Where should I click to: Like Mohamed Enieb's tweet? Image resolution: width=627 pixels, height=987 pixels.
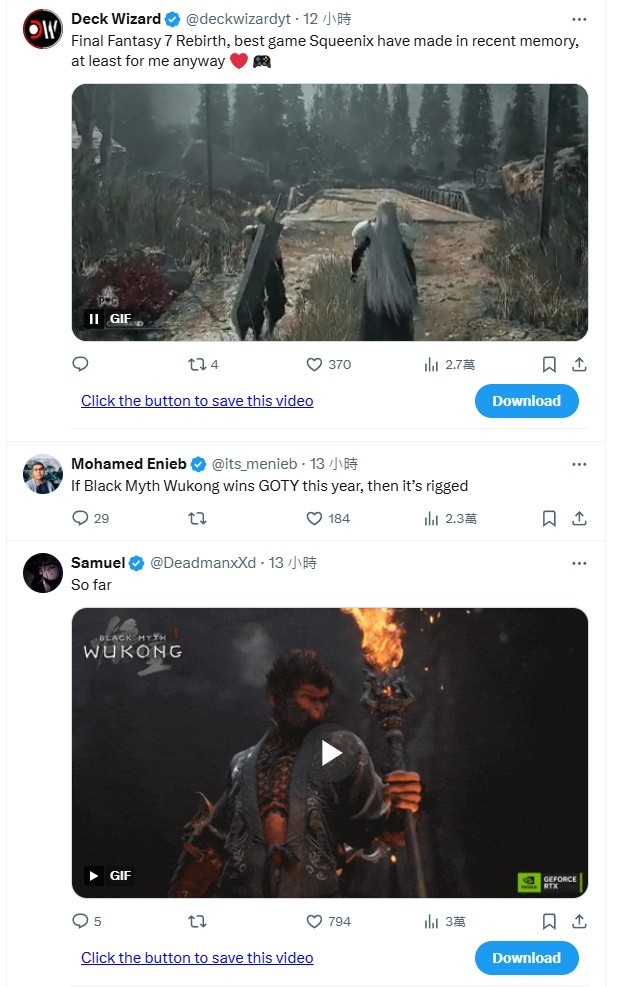tap(314, 518)
